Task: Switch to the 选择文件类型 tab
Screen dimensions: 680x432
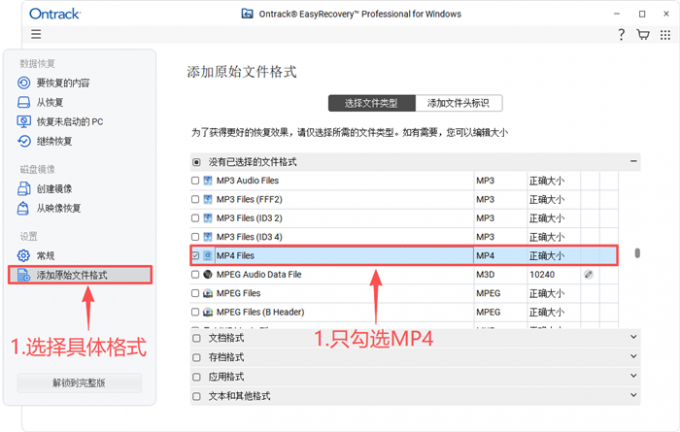Action: point(372,103)
